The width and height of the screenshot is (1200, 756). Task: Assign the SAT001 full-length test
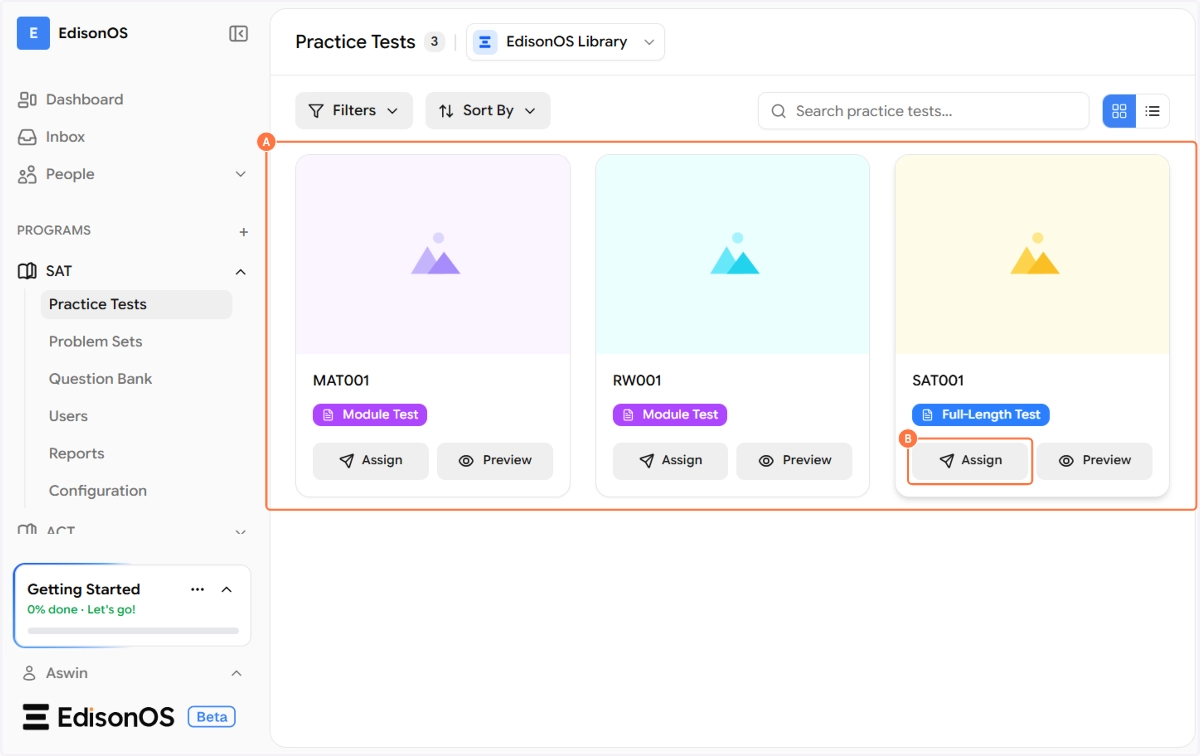(970, 461)
